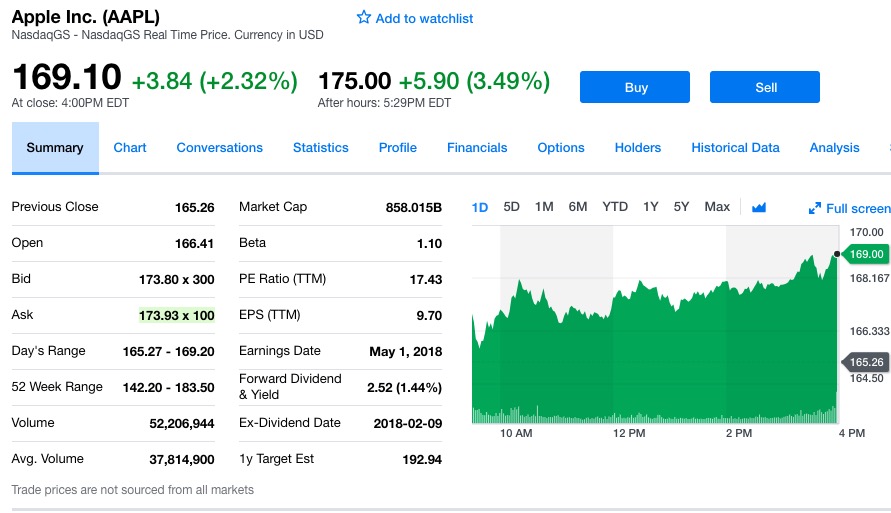Go to the Profile tab
Viewport: 891px width, 513px height.
[398, 148]
